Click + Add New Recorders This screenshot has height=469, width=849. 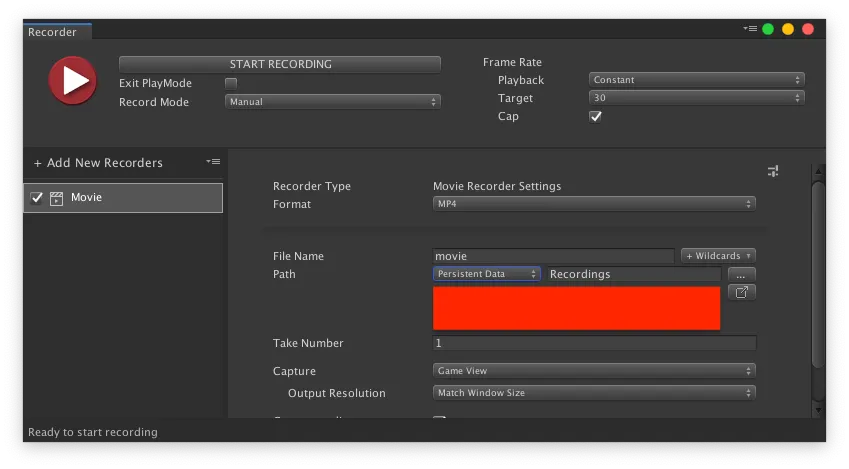point(98,162)
